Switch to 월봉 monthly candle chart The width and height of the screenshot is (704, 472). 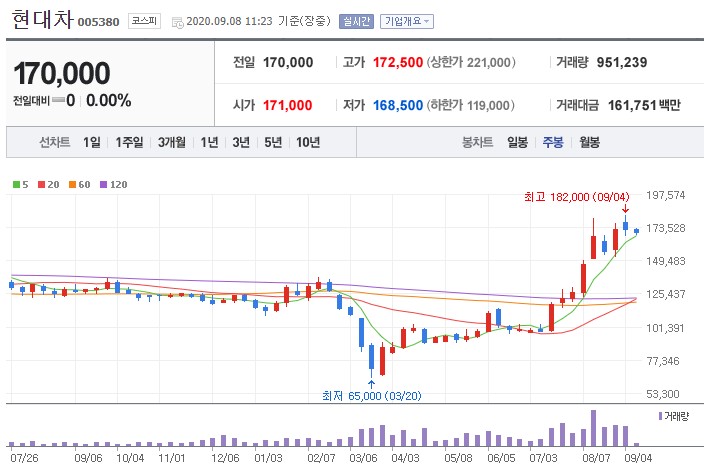pos(589,142)
